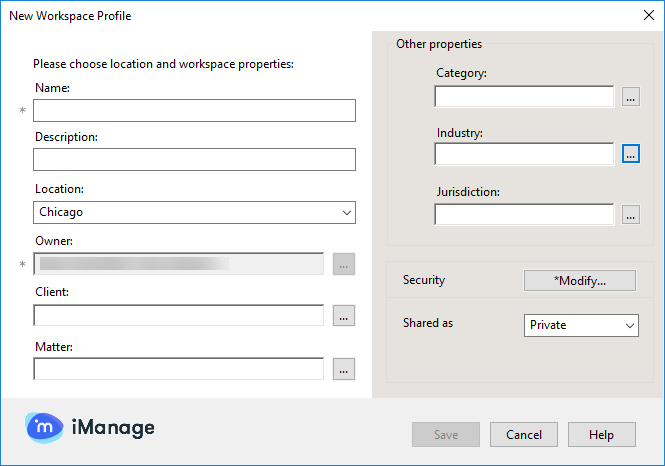Click the iManage logo

point(90,428)
